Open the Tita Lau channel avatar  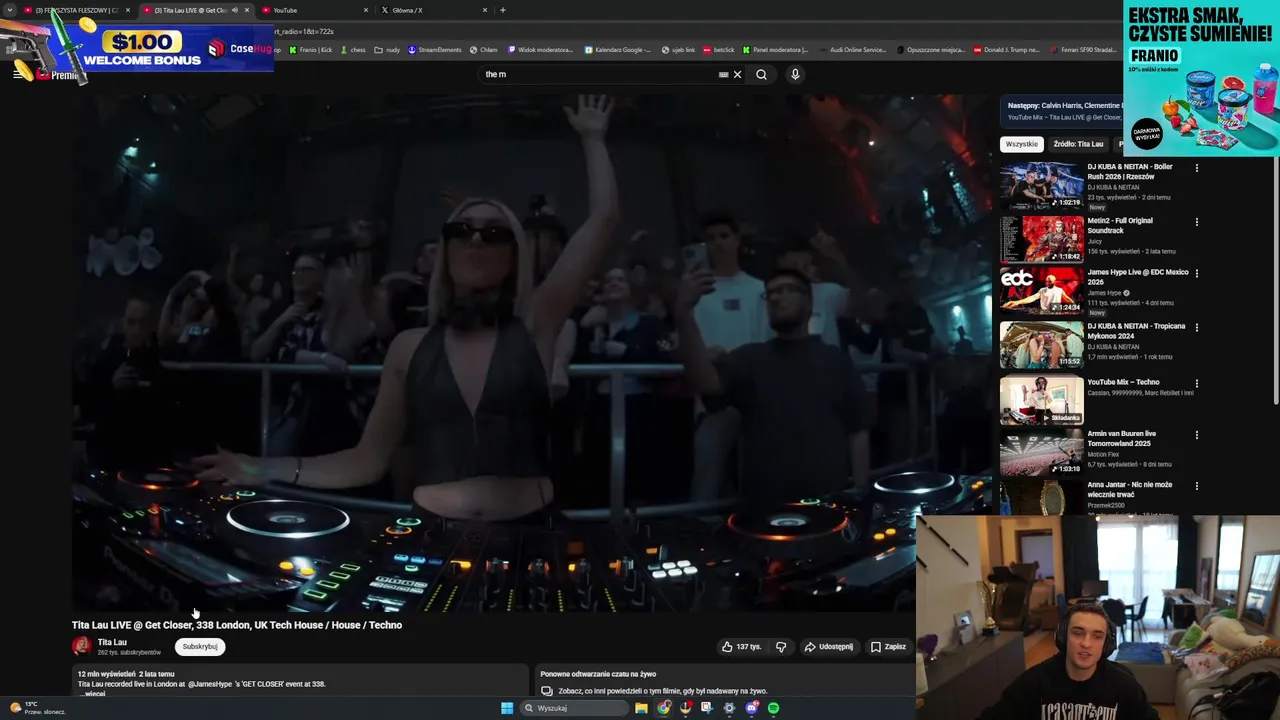tap(82, 646)
